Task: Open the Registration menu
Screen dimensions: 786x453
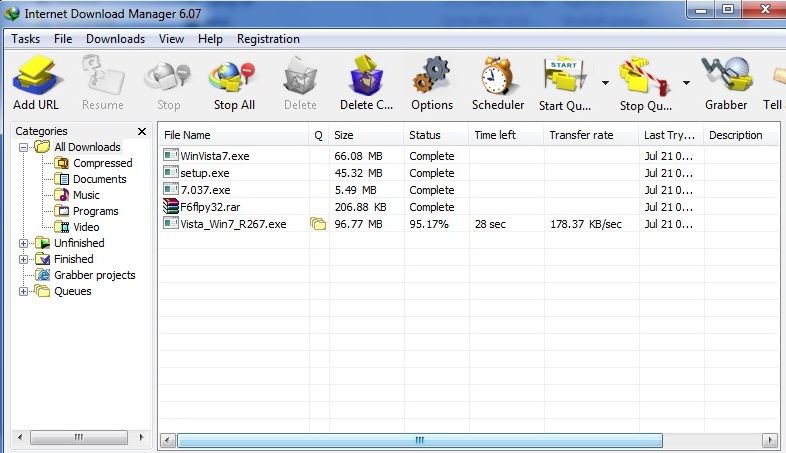Action: [x=268, y=39]
